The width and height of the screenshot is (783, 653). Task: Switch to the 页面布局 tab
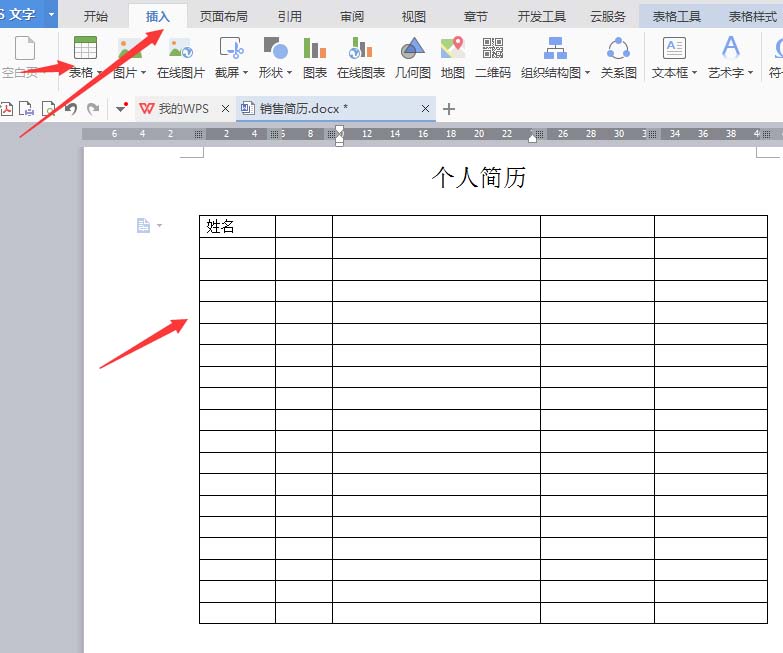point(224,16)
